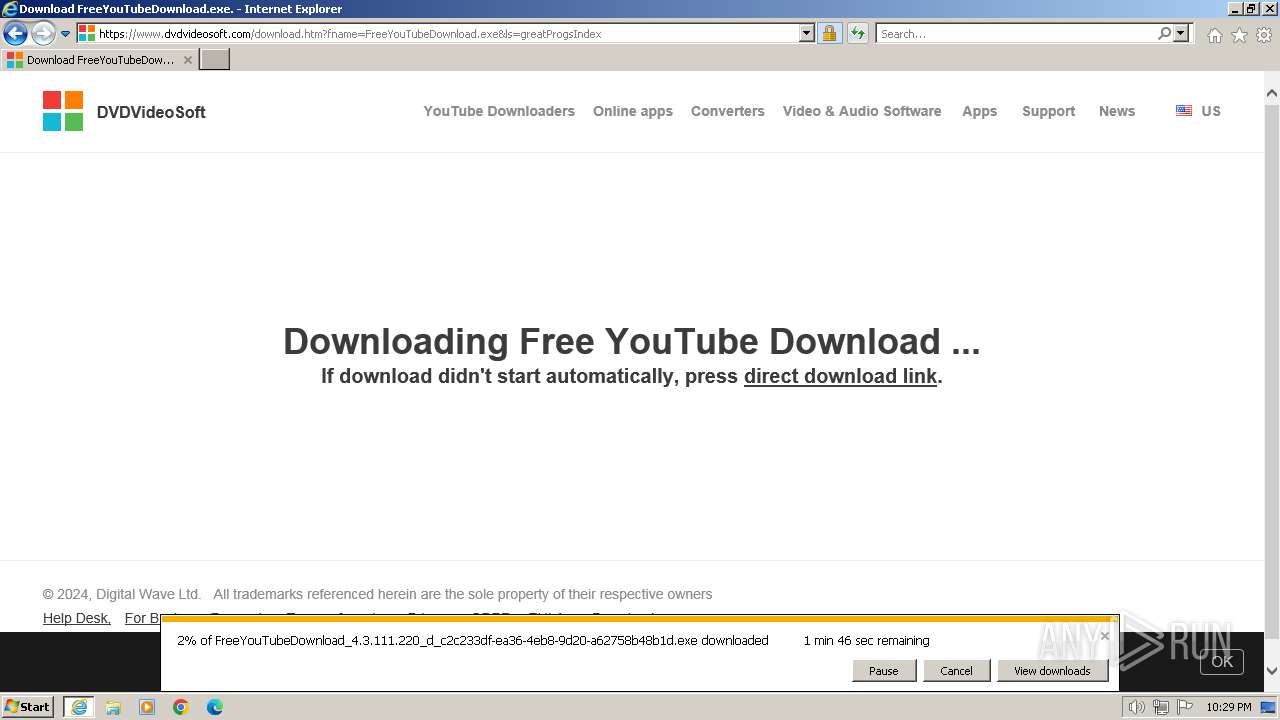Click the 1 min 46 sec remaining text
This screenshot has width=1280, height=720.
[867, 641]
